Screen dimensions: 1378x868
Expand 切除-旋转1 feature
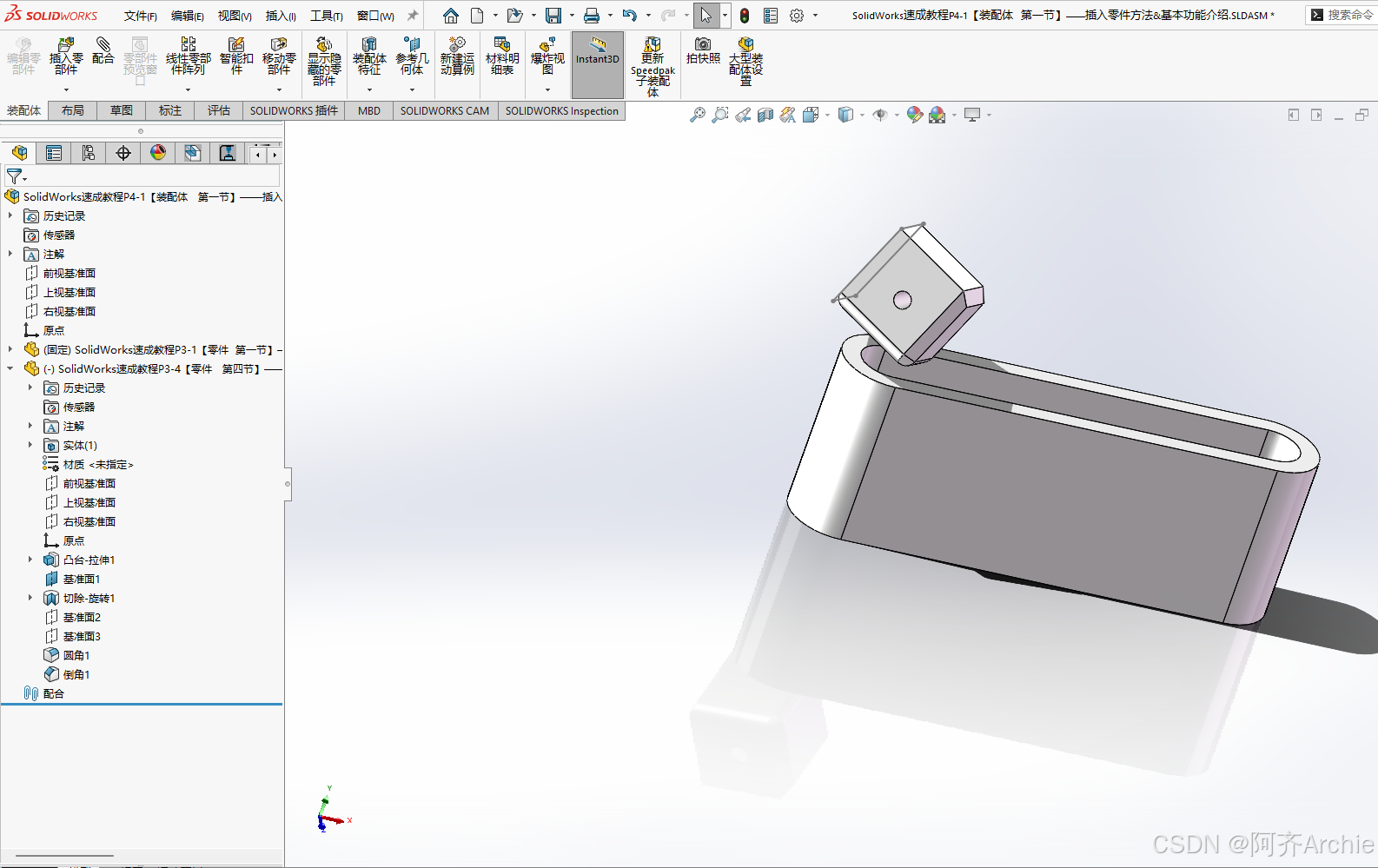(30, 598)
